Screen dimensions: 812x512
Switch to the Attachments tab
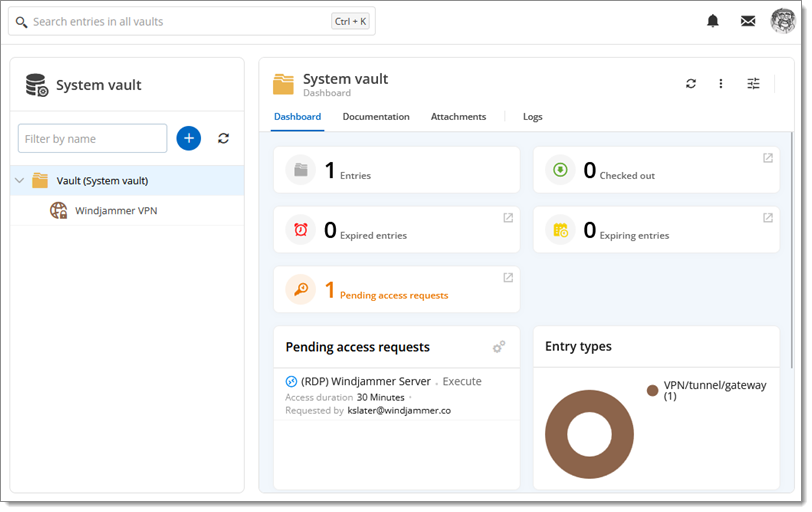458,117
